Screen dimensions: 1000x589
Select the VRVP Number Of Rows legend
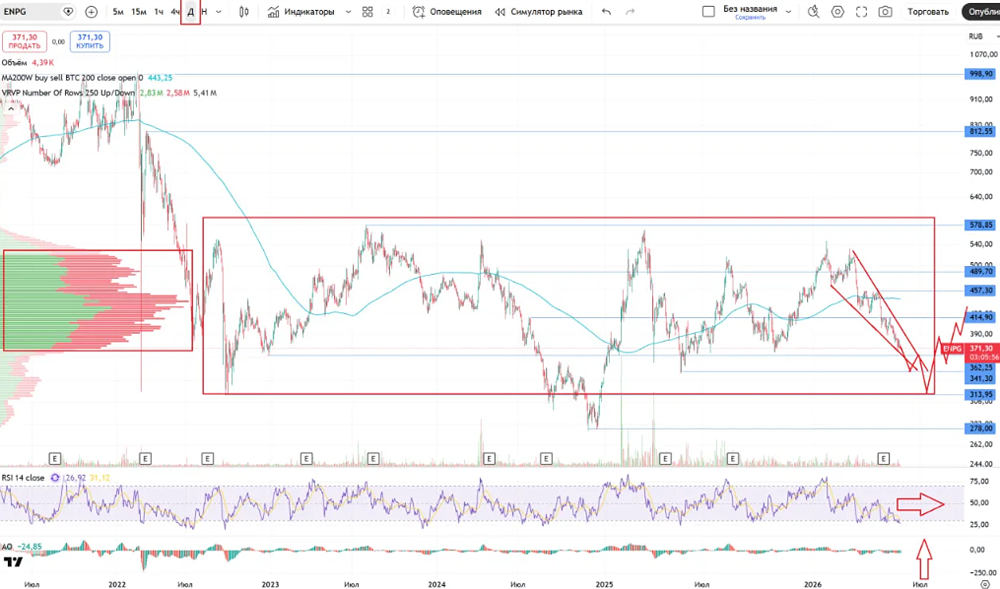coord(68,93)
